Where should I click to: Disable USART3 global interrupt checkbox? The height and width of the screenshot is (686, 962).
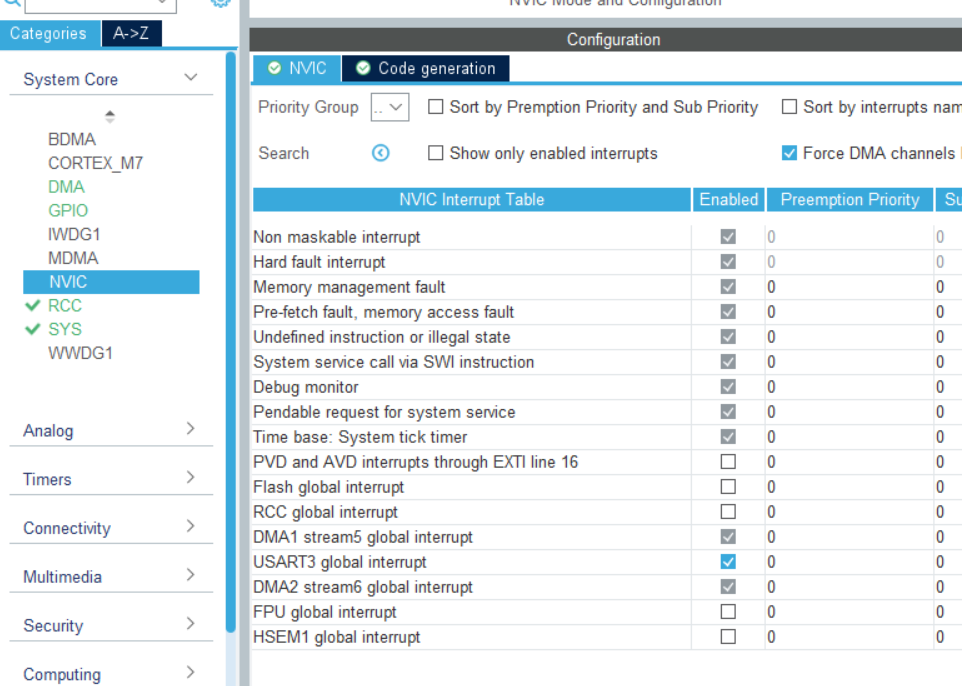pos(728,561)
